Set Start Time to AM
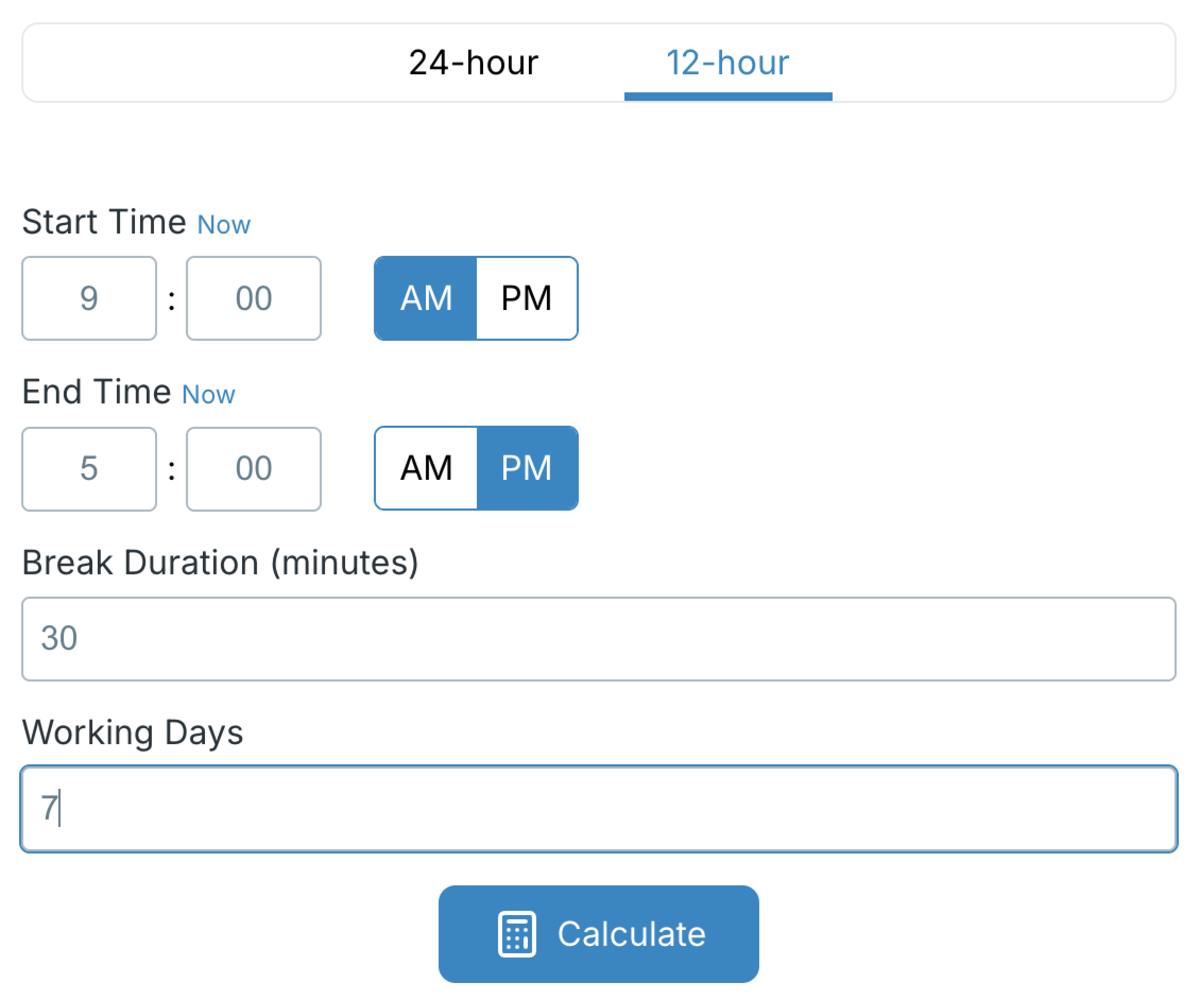Image resolution: width=1200 pixels, height=1000 pixels. click(426, 298)
